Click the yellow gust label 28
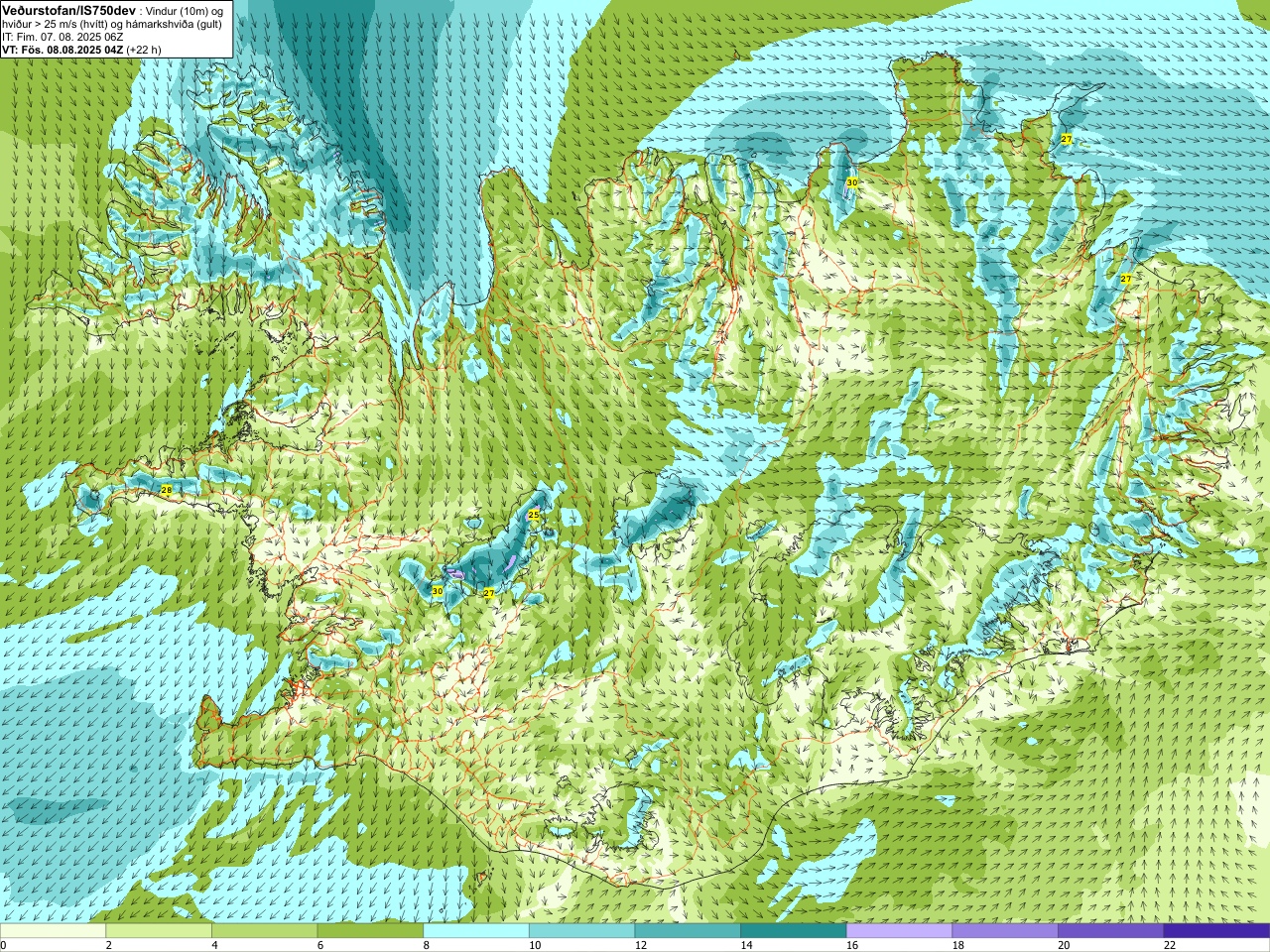This screenshot has height=952, width=1270. click(x=166, y=490)
